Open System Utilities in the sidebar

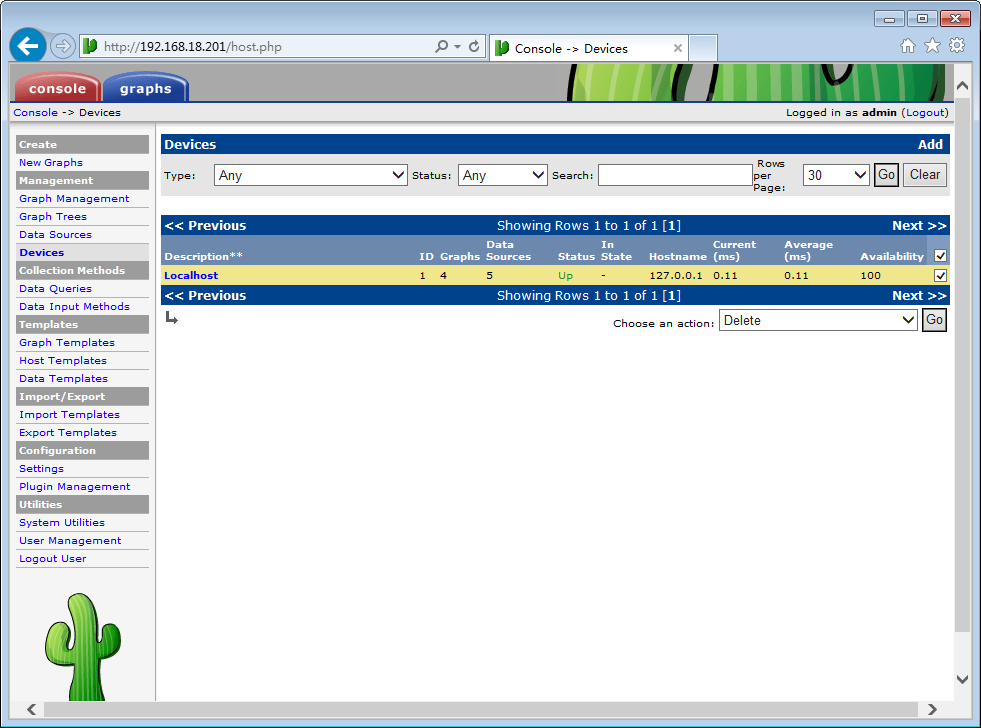point(61,523)
